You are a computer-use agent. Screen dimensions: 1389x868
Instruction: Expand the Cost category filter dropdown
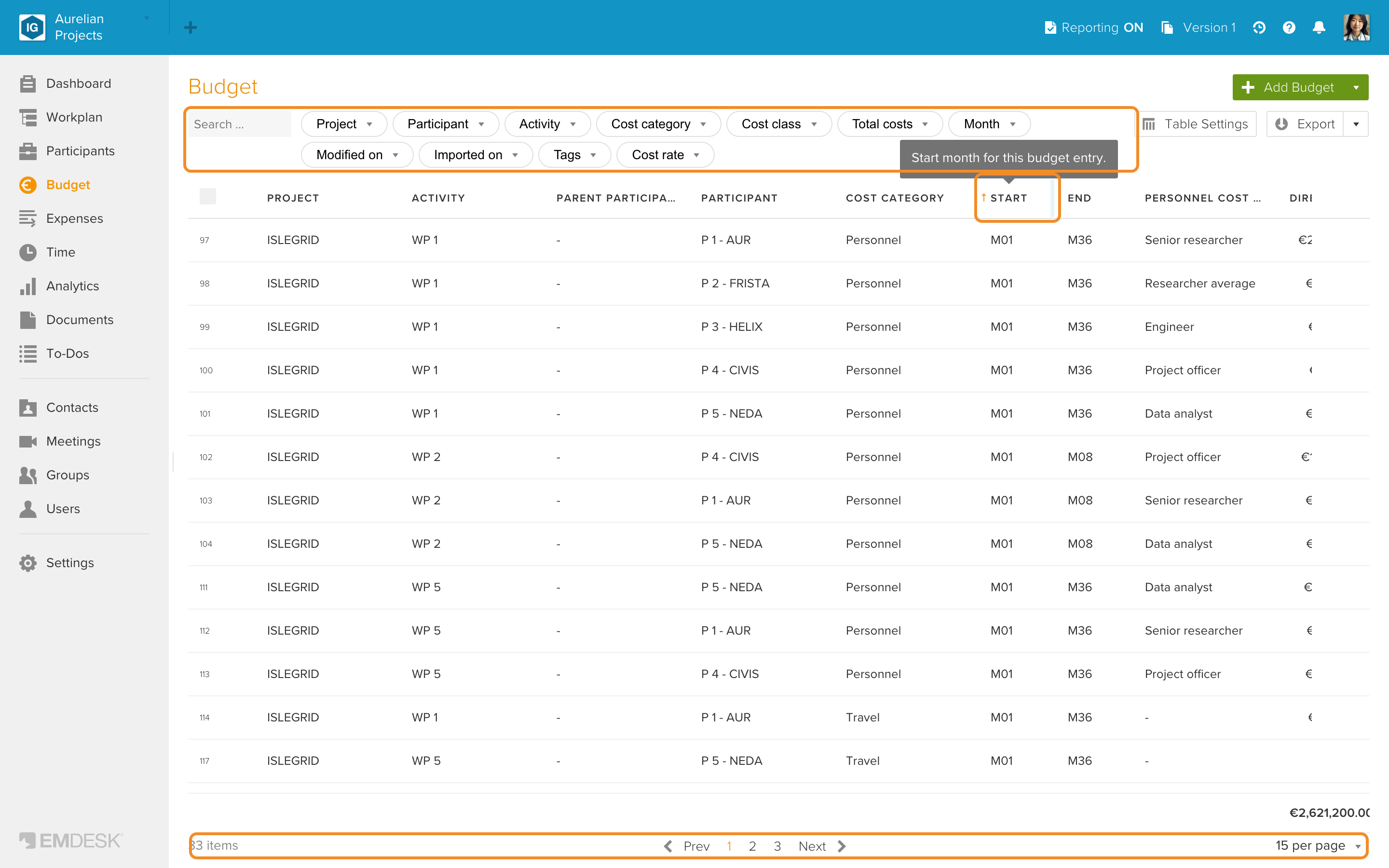658,124
